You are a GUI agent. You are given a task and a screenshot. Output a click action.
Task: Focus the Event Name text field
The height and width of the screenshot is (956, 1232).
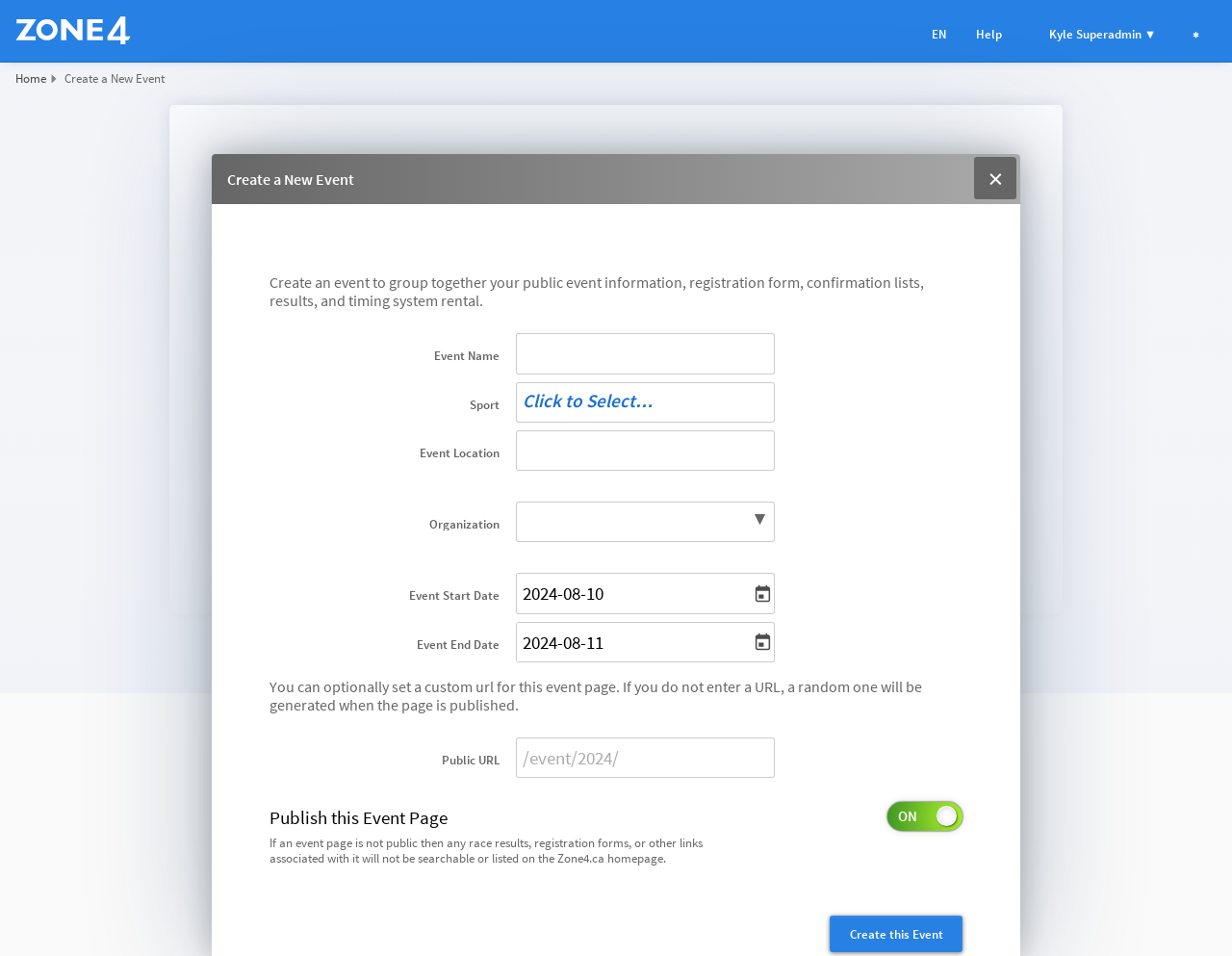point(645,354)
